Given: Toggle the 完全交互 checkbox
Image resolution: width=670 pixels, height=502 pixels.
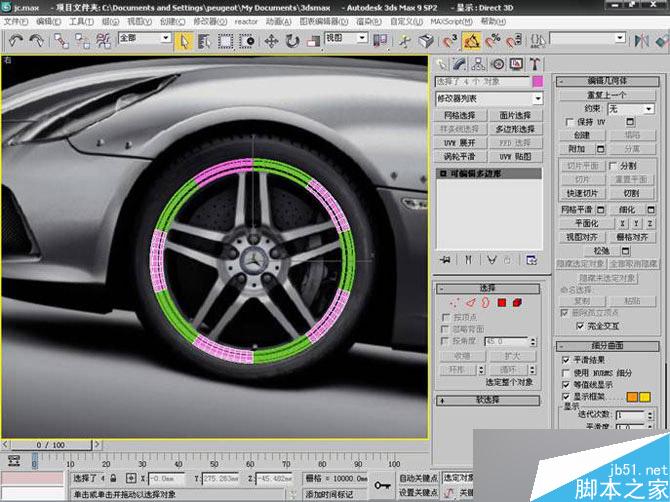Looking at the screenshot, I should tap(581, 325).
